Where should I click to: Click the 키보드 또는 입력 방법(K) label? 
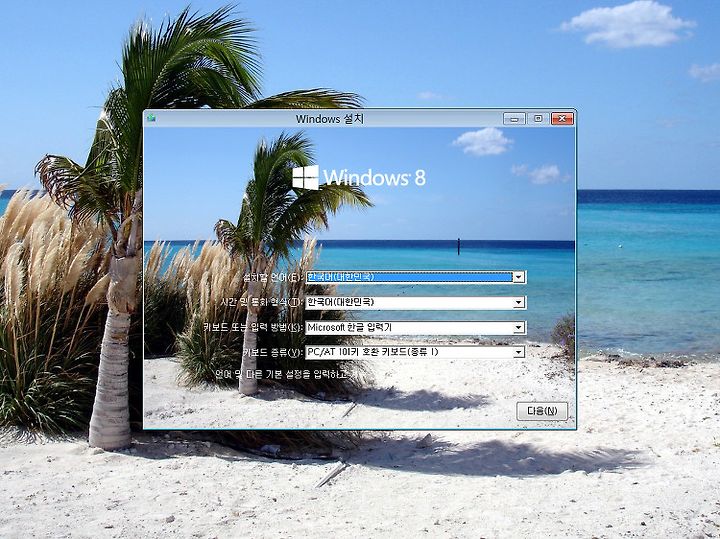click(x=253, y=328)
